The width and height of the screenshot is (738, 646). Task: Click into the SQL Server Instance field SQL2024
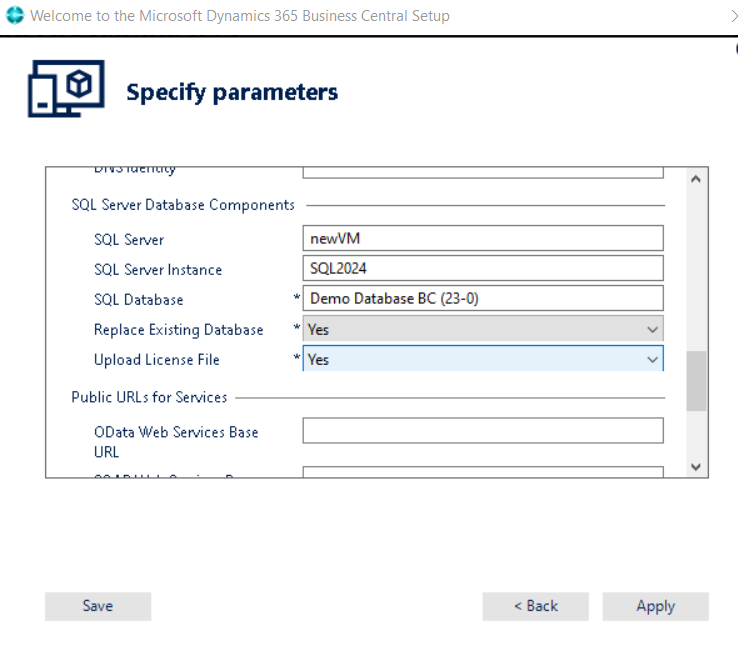(483, 268)
